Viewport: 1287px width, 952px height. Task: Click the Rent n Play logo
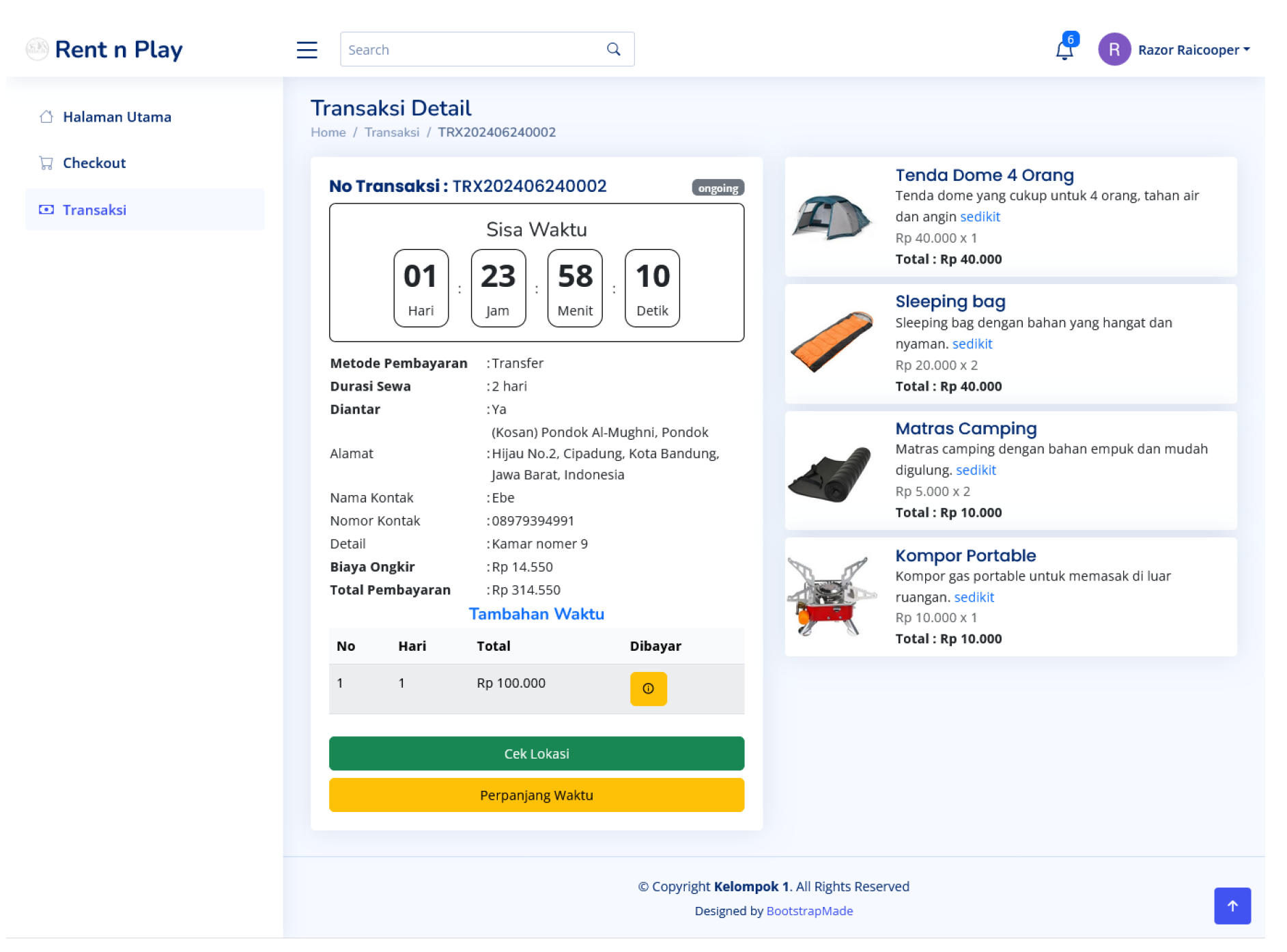pos(104,50)
